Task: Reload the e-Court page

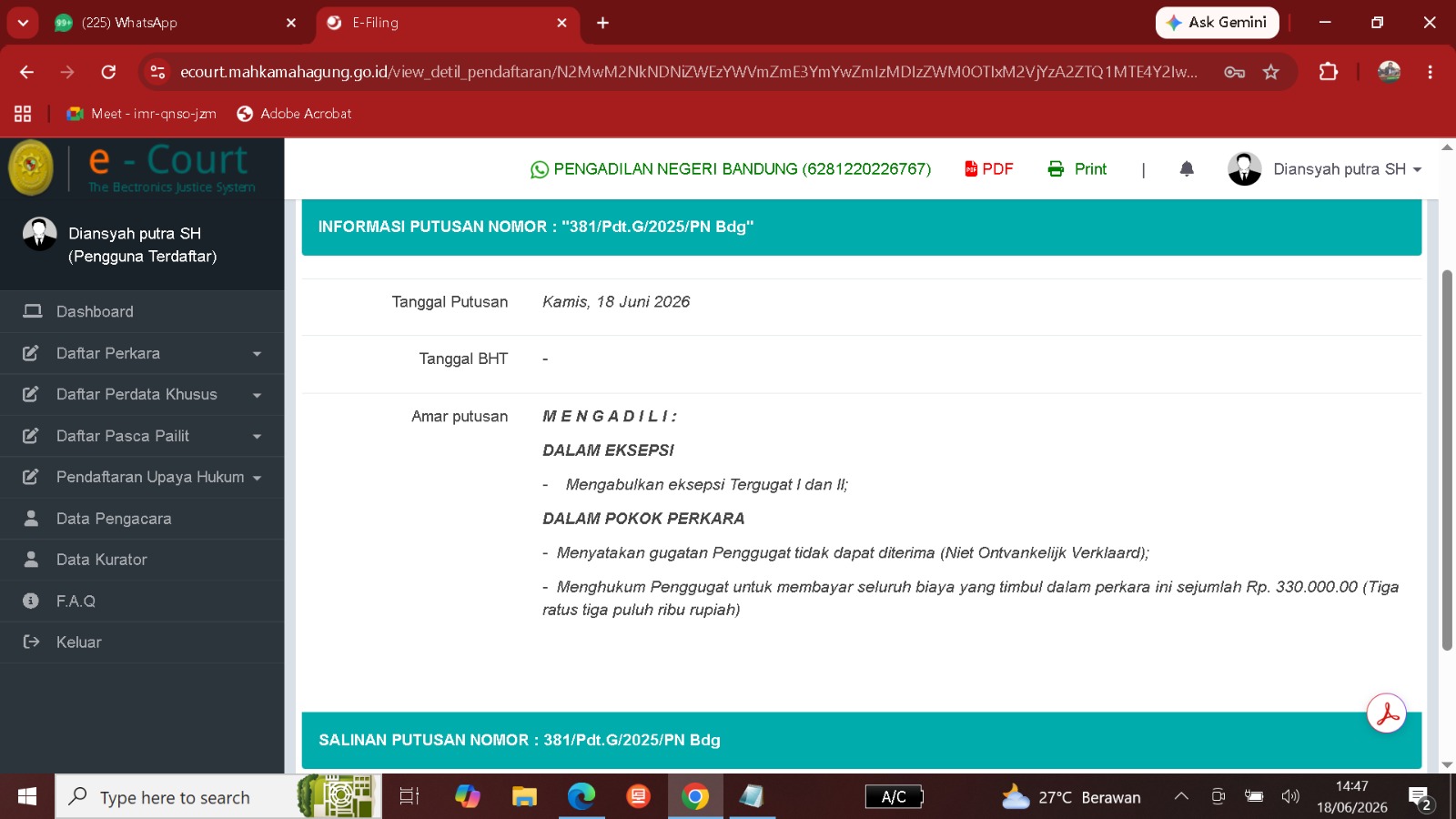Action: pyautogui.click(x=108, y=72)
